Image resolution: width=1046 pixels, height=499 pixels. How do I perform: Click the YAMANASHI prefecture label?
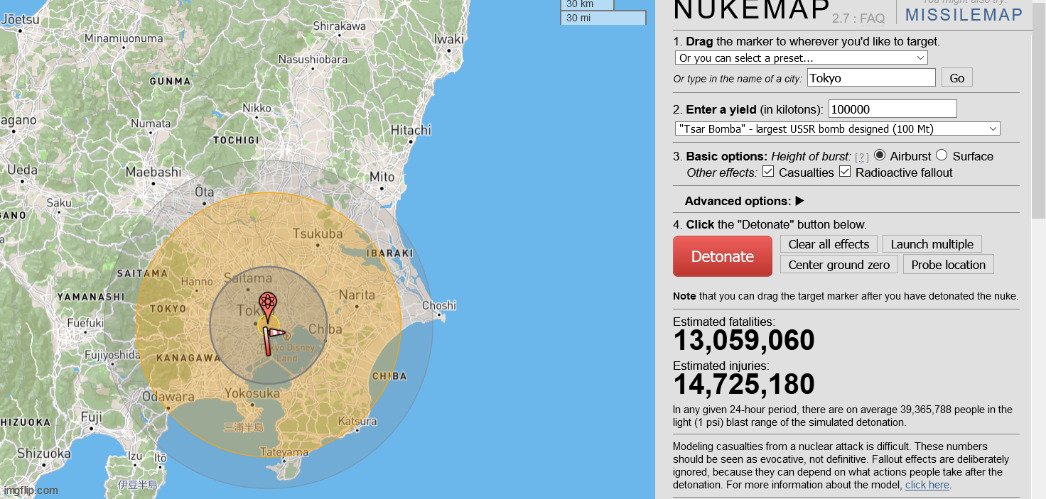91,296
